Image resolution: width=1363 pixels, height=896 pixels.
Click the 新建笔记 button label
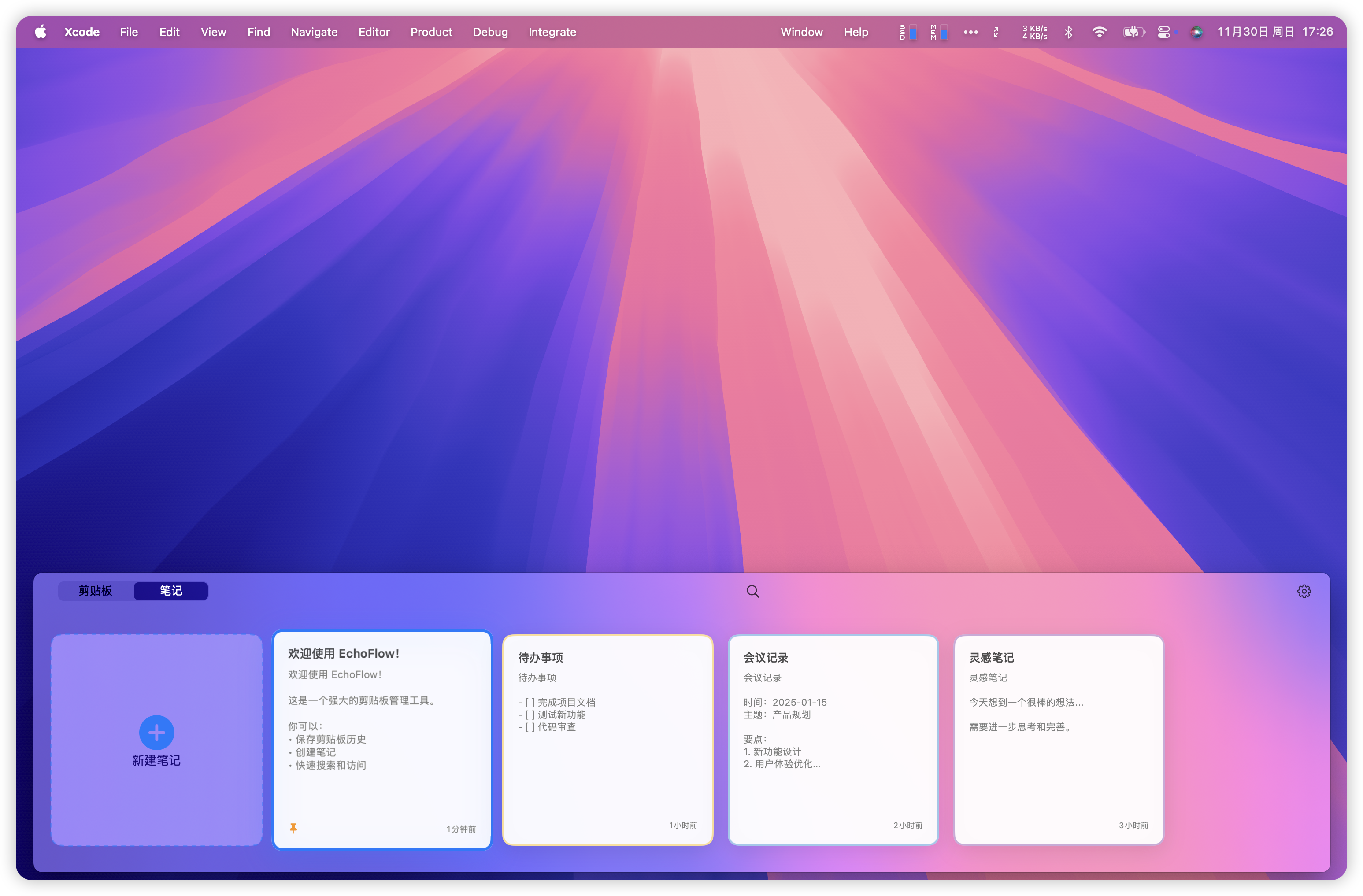156,760
